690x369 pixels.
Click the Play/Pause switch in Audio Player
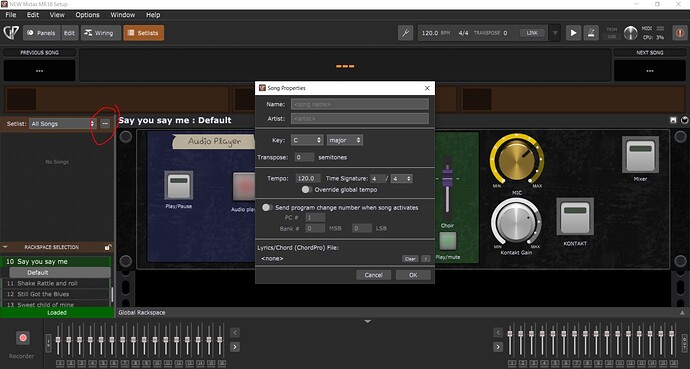pos(178,186)
